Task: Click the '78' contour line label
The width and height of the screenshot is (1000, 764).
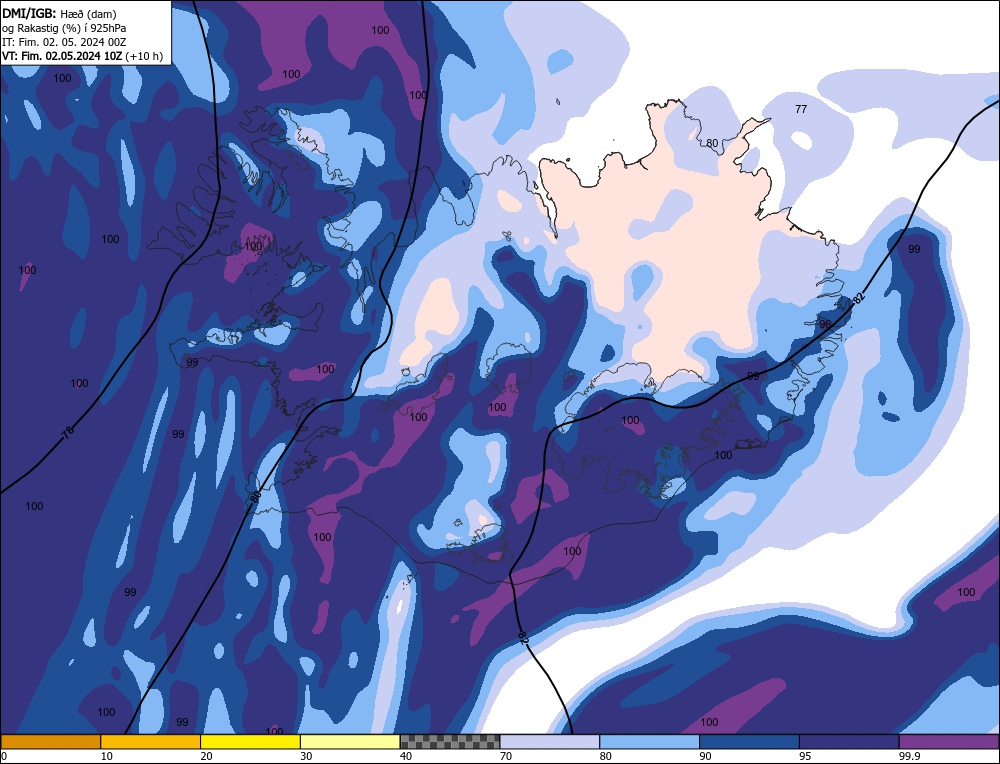Action: (x=68, y=432)
